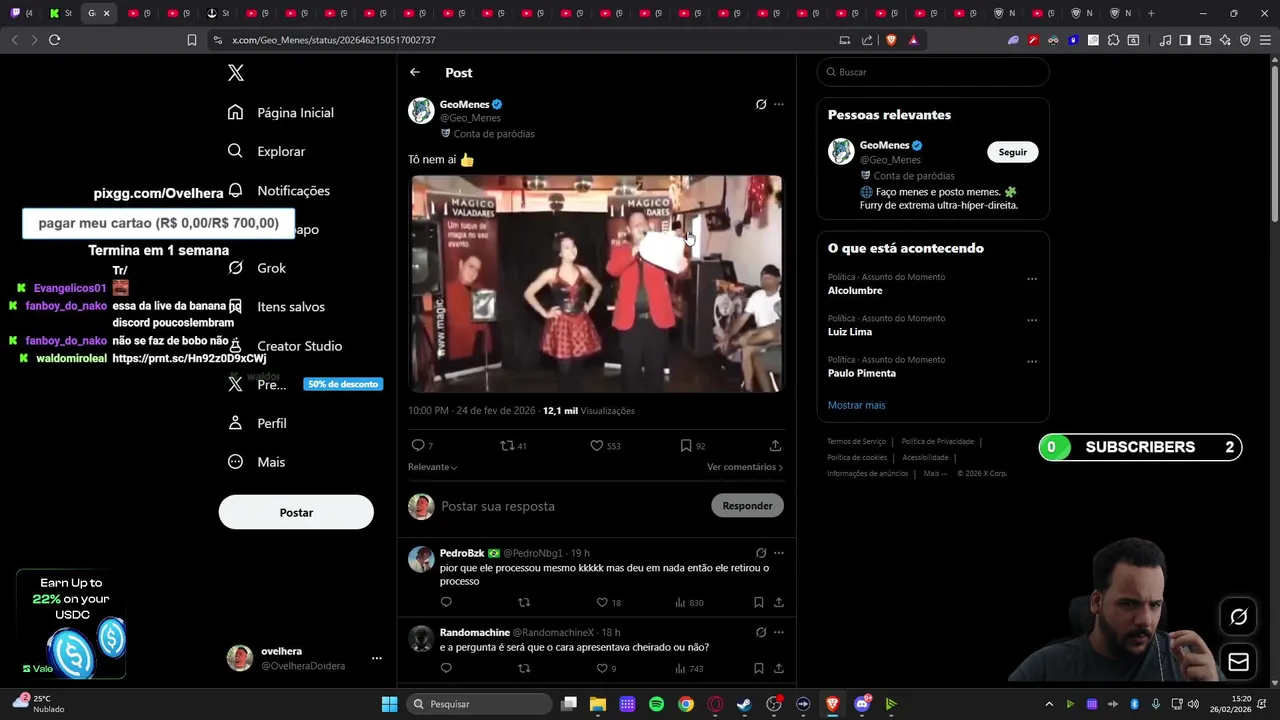The width and height of the screenshot is (1280, 720).
Task: Reply to PedroBzk's comment
Action: [x=446, y=602]
